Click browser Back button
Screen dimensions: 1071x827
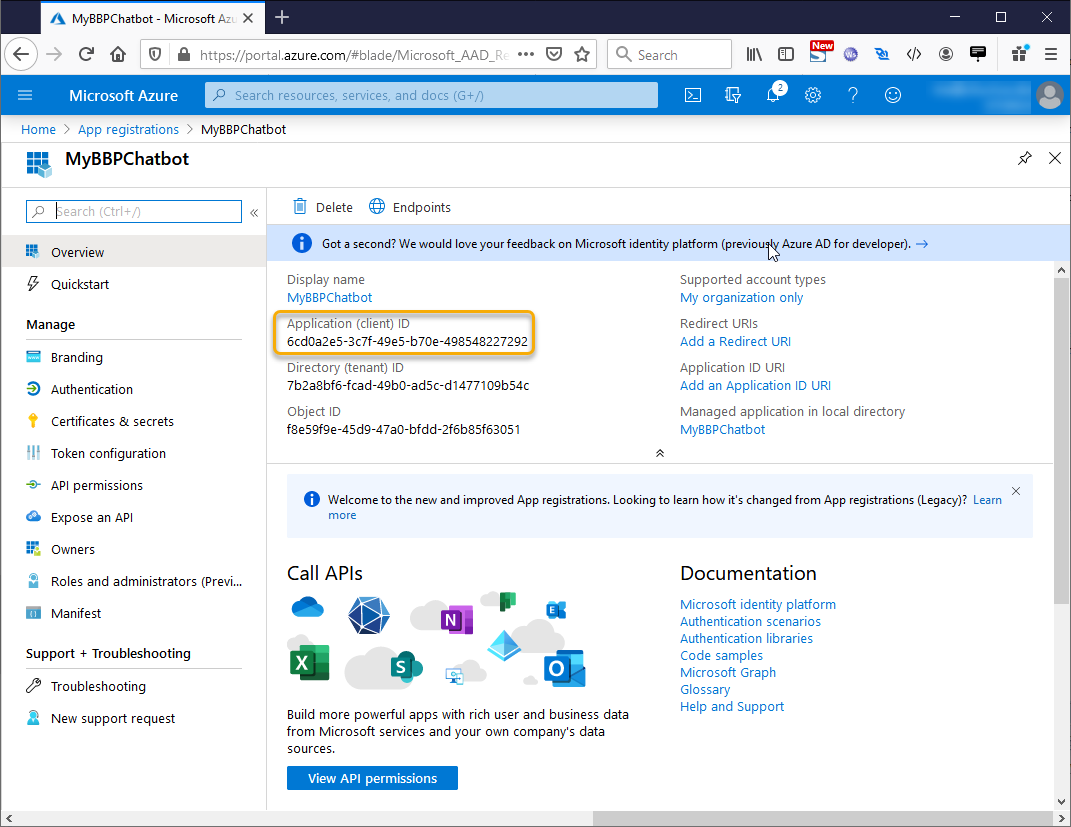coord(20,54)
